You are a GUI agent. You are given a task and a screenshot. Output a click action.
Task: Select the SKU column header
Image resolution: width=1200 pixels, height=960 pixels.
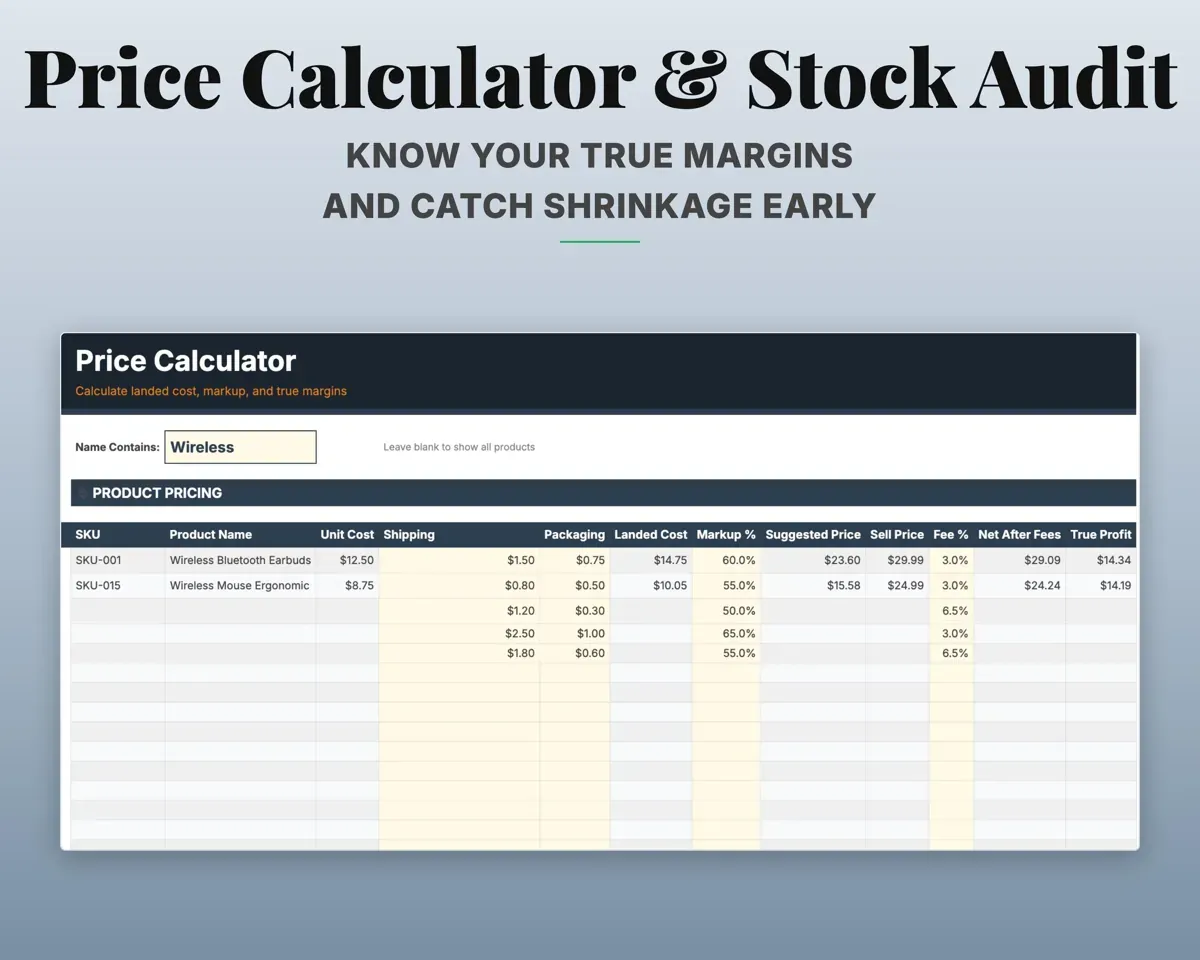[88, 534]
